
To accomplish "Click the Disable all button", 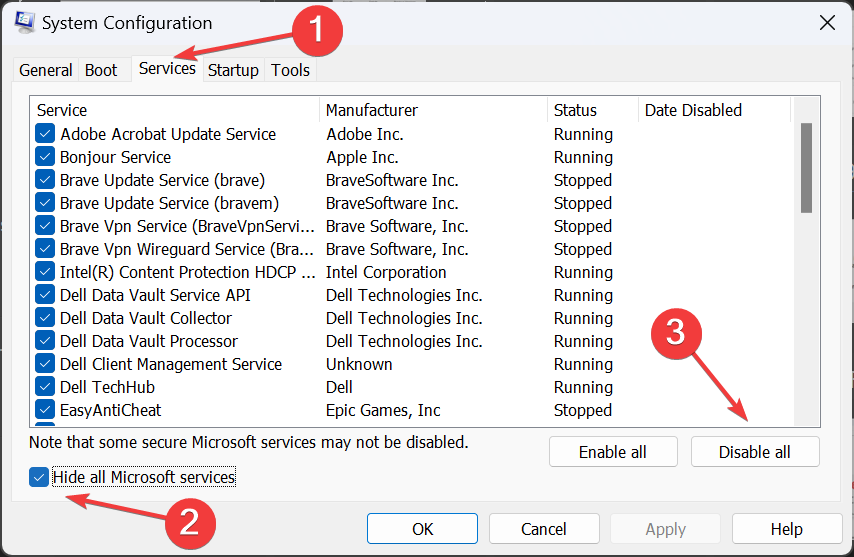I will 755,451.
